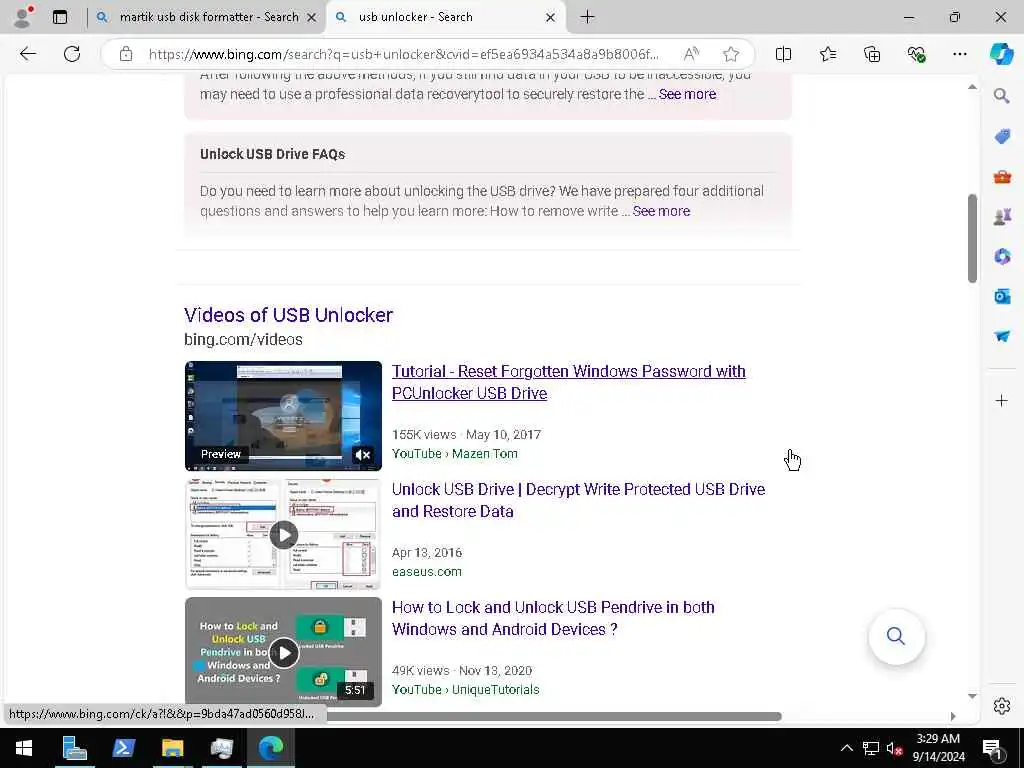
Task: Open sidebar Outlook icon
Action: 1002,296
